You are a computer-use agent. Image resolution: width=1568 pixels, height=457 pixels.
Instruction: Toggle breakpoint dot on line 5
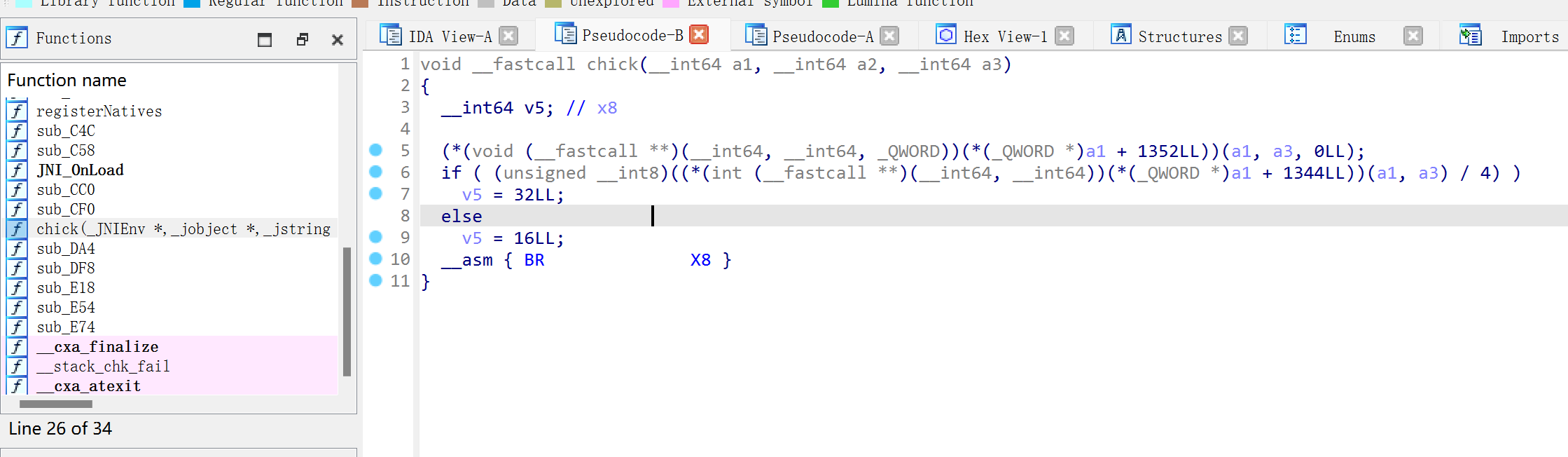[x=375, y=150]
